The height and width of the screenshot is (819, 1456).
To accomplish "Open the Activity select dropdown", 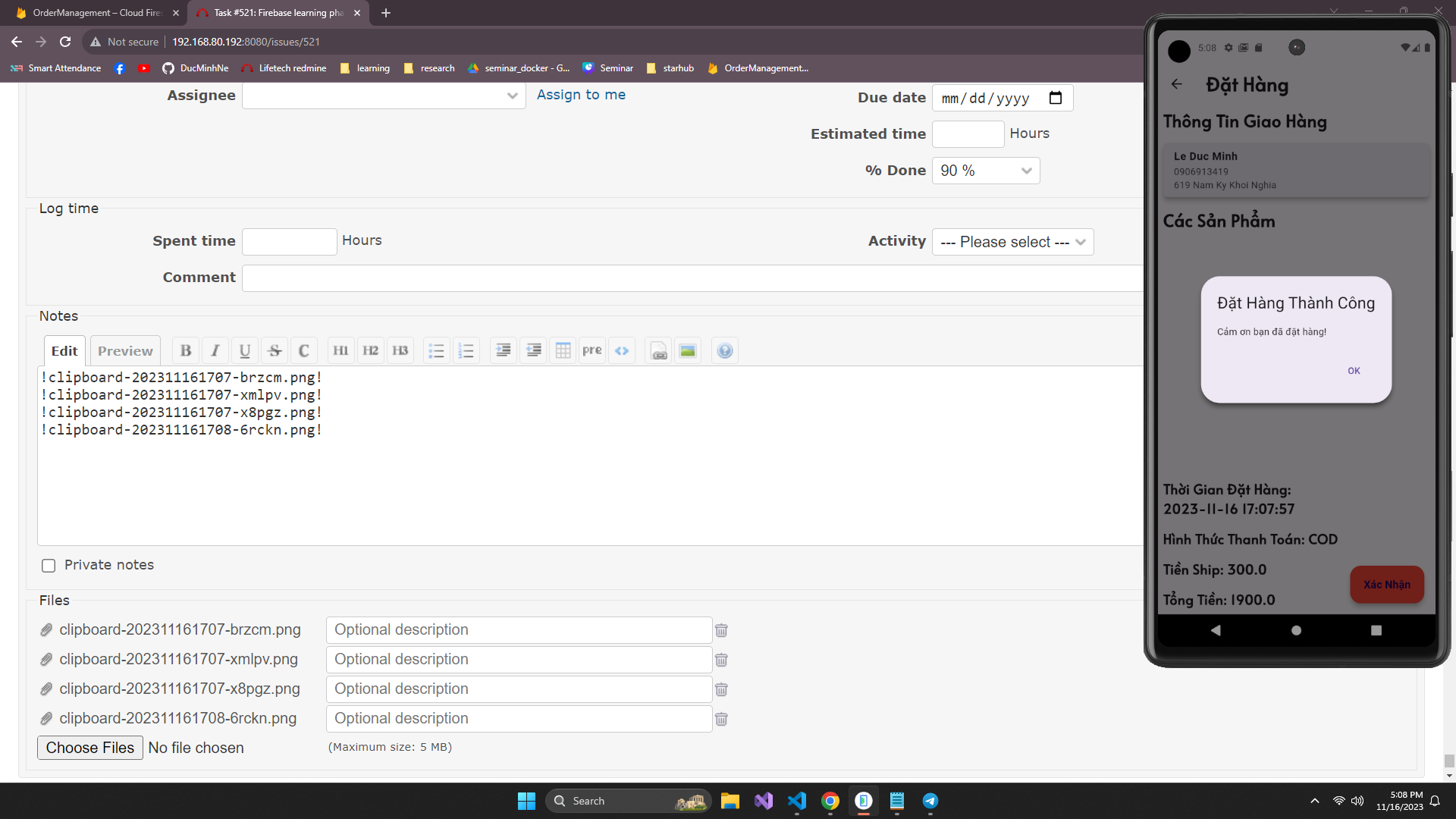I will coord(1012,242).
